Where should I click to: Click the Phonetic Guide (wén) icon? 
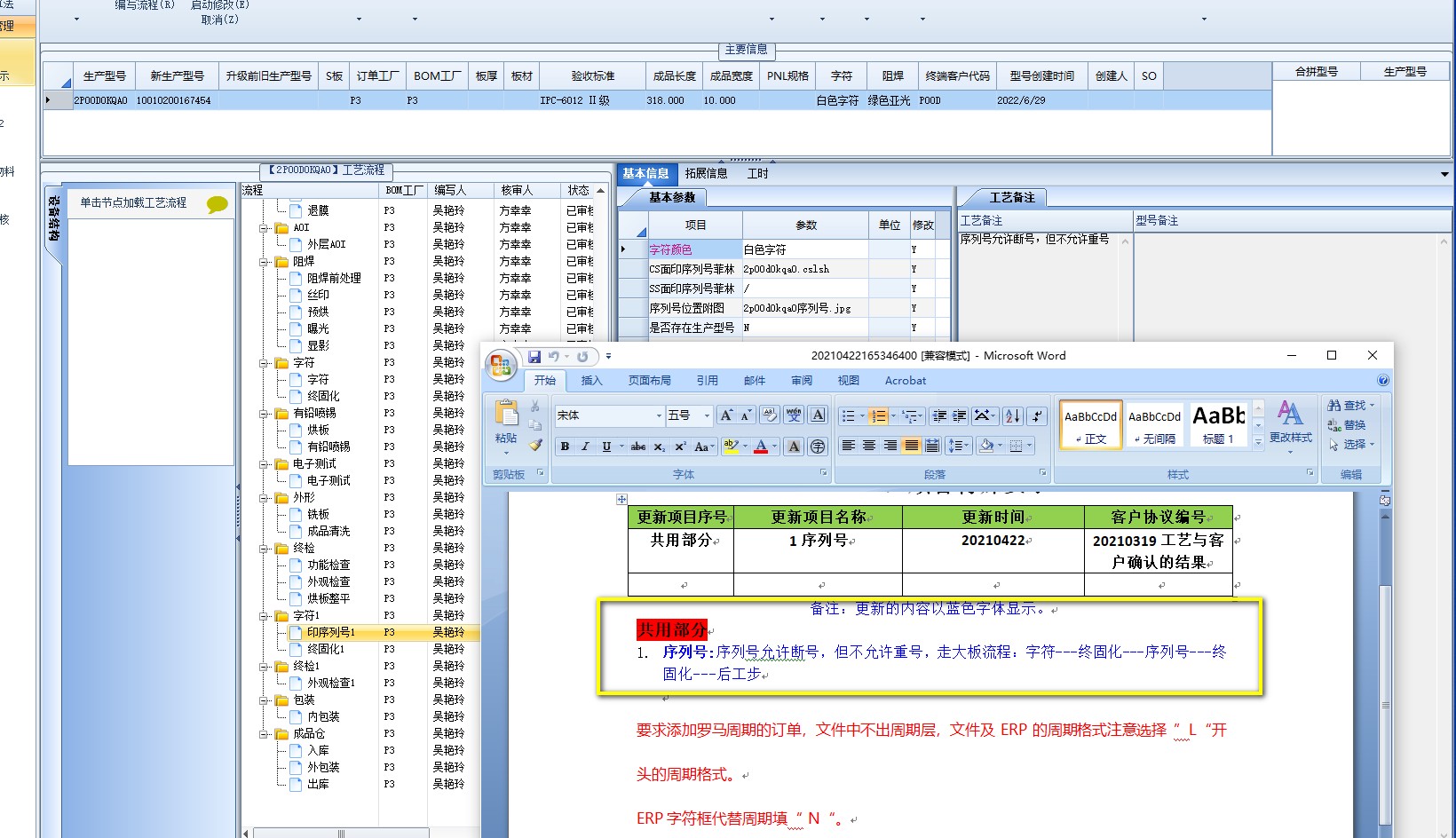[794, 415]
